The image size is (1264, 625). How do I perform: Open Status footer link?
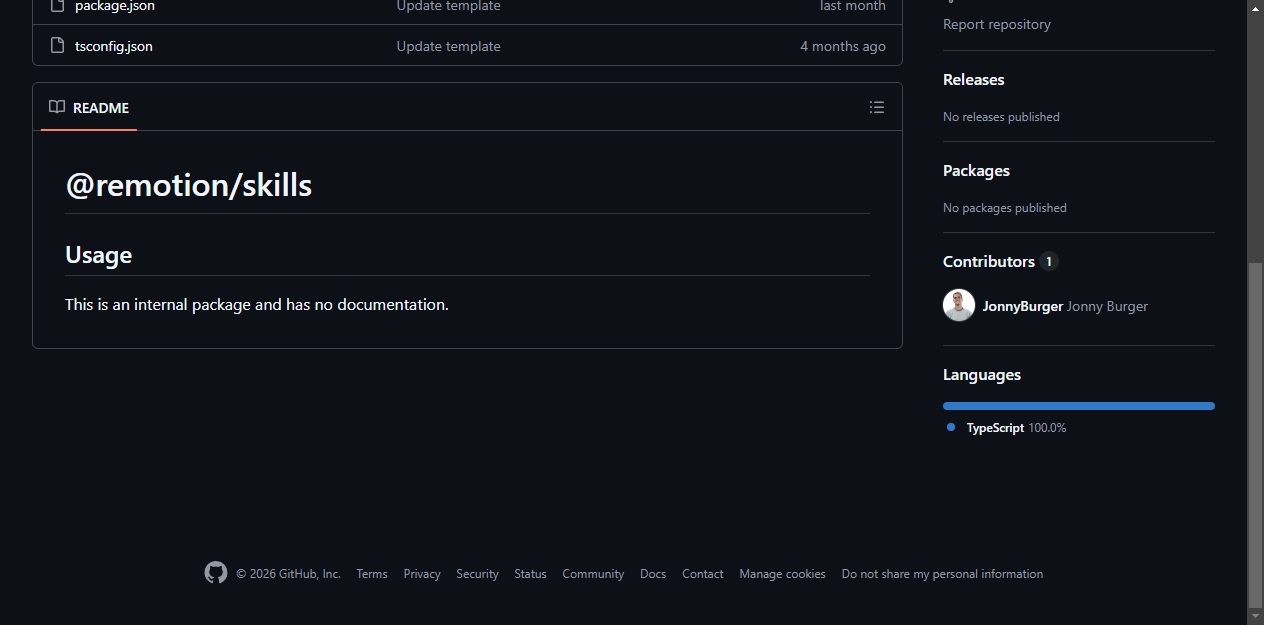(531, 574)
